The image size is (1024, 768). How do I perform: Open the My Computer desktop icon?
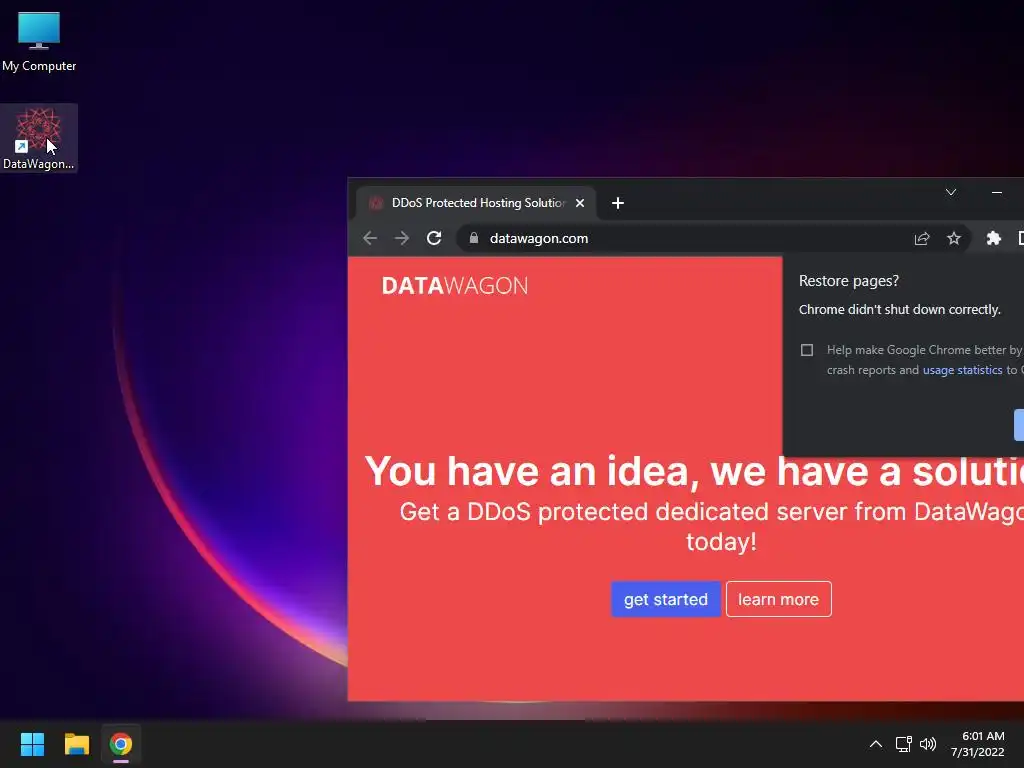coord(39,42)
